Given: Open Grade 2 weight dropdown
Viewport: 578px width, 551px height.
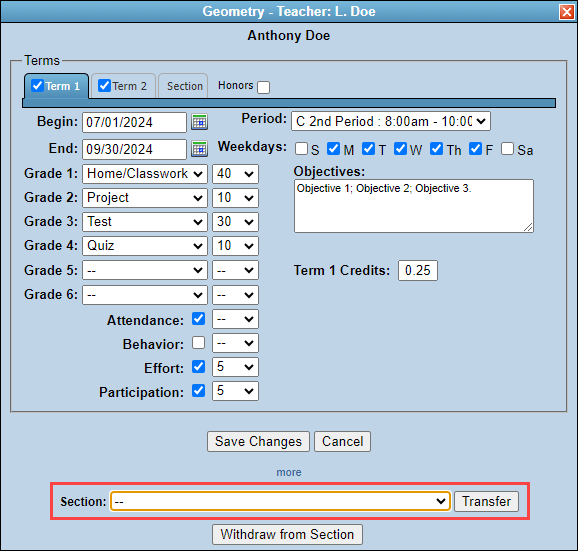Looking at the screenshot, I should (235, 198).
